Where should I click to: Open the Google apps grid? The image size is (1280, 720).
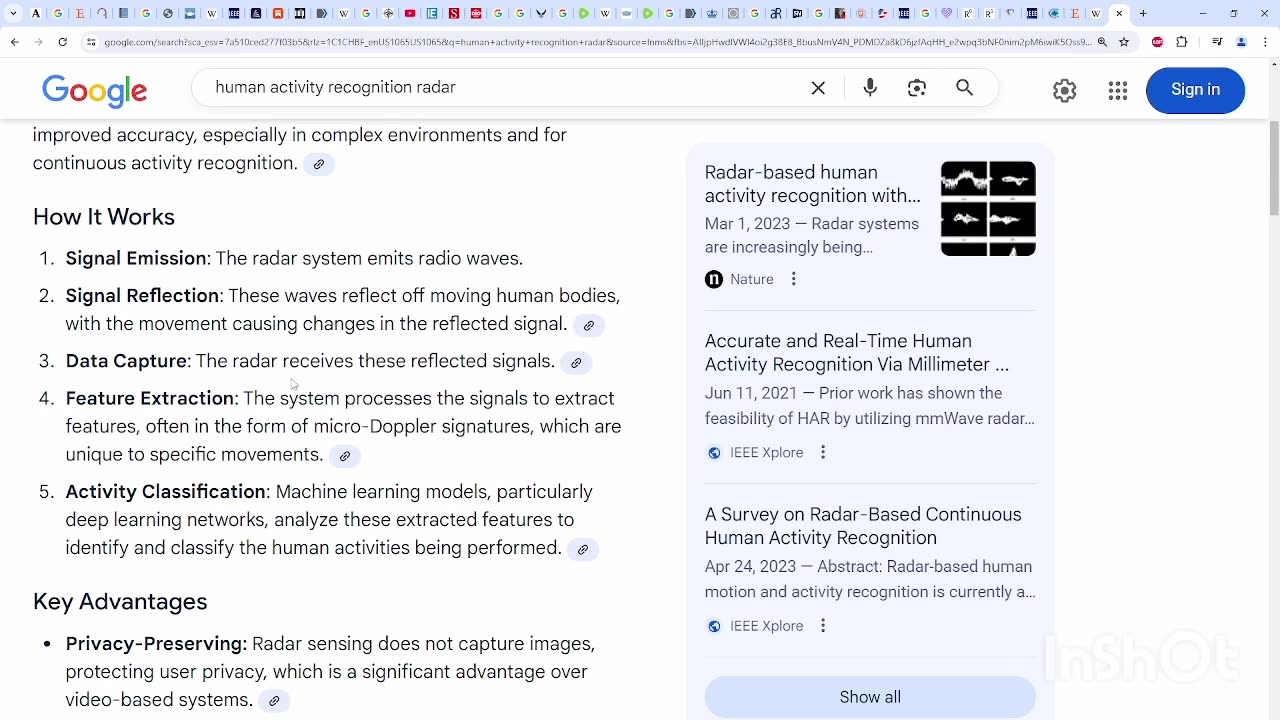[1118, 90]
